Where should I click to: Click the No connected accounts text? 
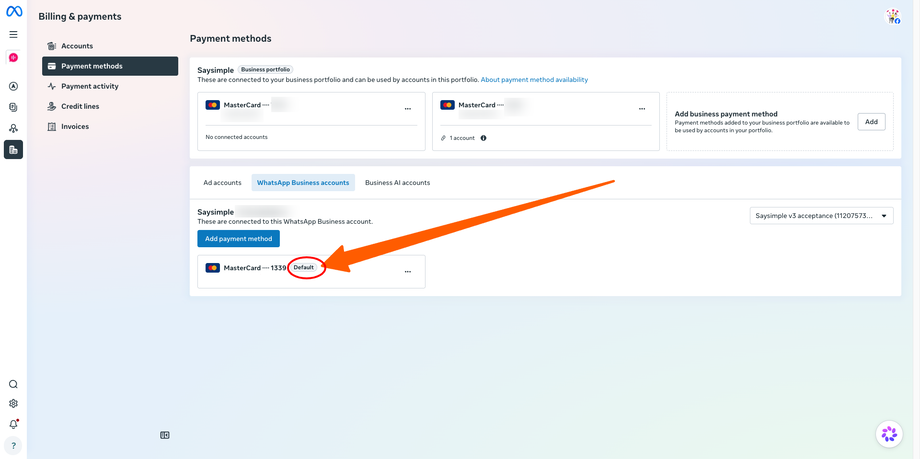236,137
